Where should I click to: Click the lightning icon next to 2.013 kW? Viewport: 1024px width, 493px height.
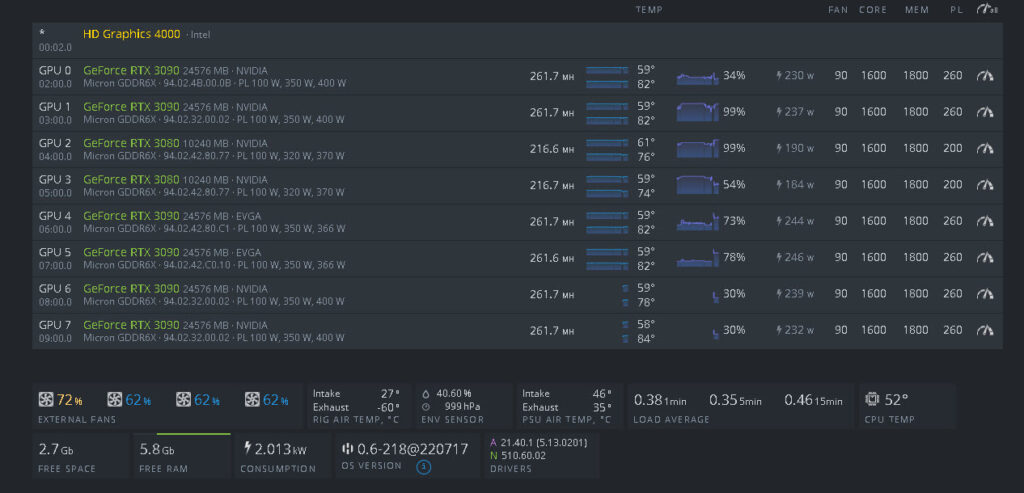pyautogui.click(x=248, y=448)
